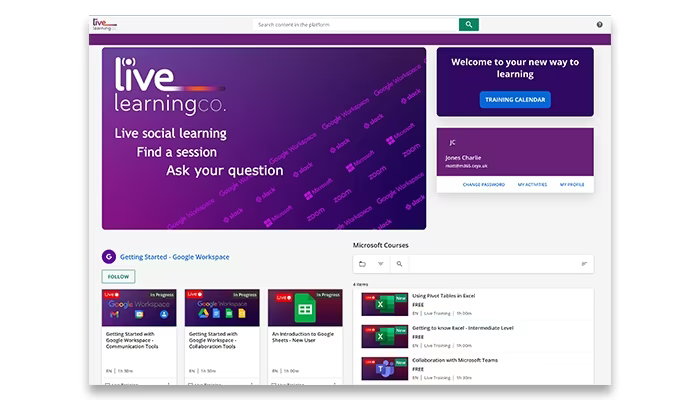Click In Progress label on Communication Tools card
Viewport: 700px width, 400px height.
[162, 295]
